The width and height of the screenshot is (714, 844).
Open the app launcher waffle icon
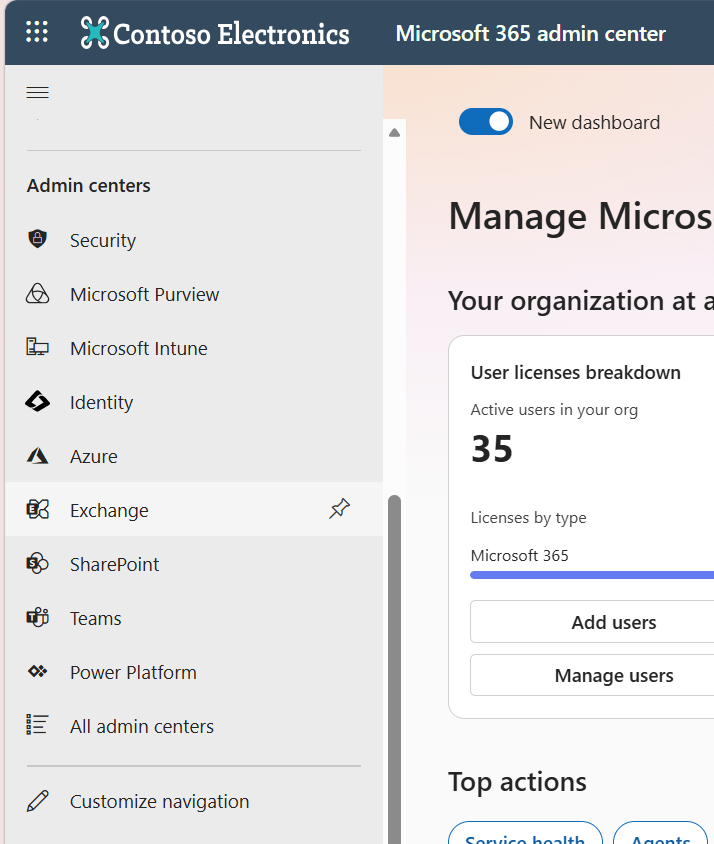(x=37, y=32)
